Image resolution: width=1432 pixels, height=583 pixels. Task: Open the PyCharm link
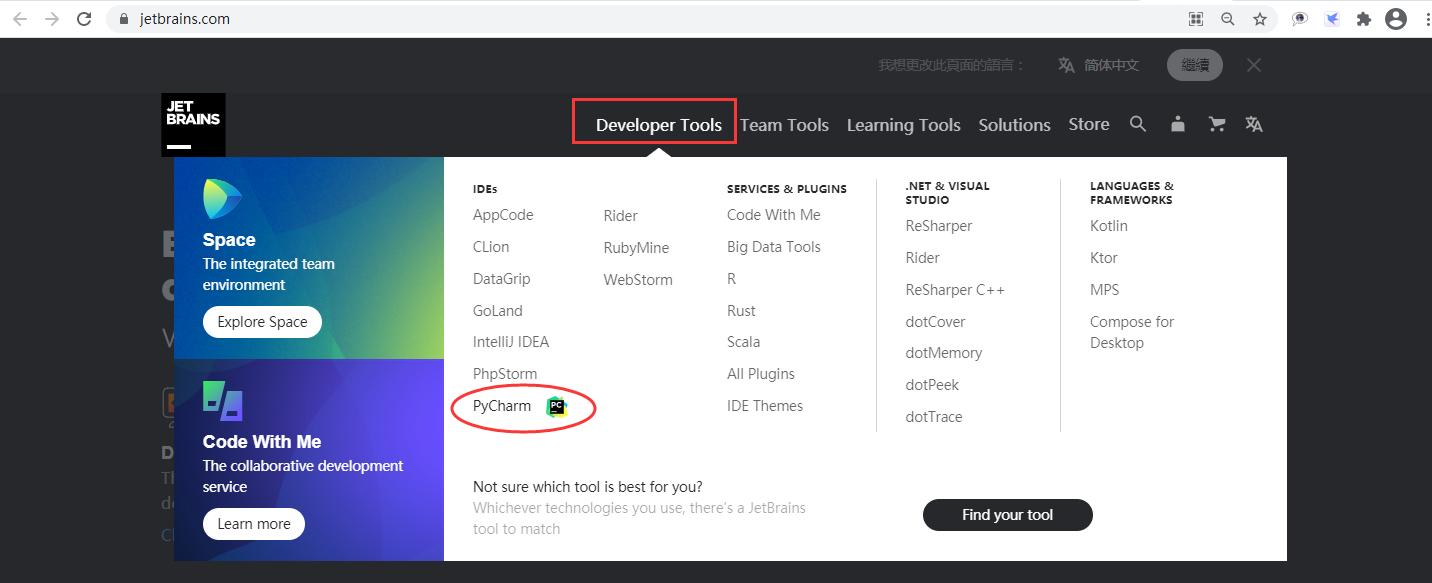coord(502,406)
